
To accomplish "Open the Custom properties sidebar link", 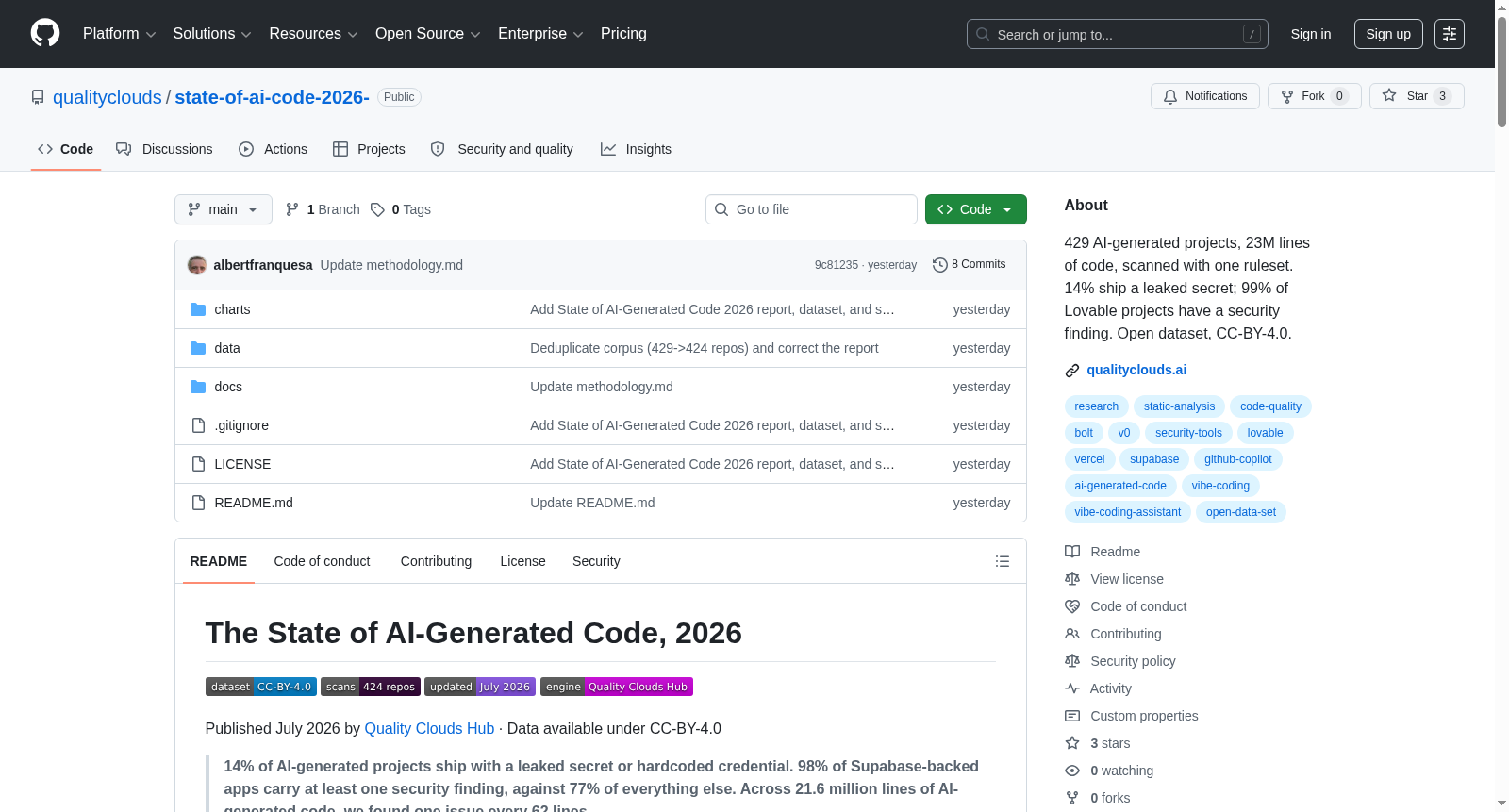I will point(1132,716).
